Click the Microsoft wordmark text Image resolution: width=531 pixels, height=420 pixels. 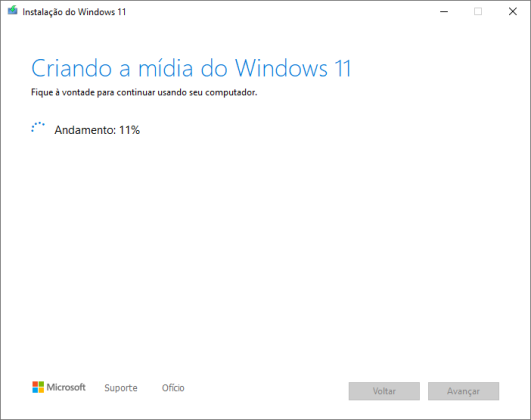click(x=66, y=387)
